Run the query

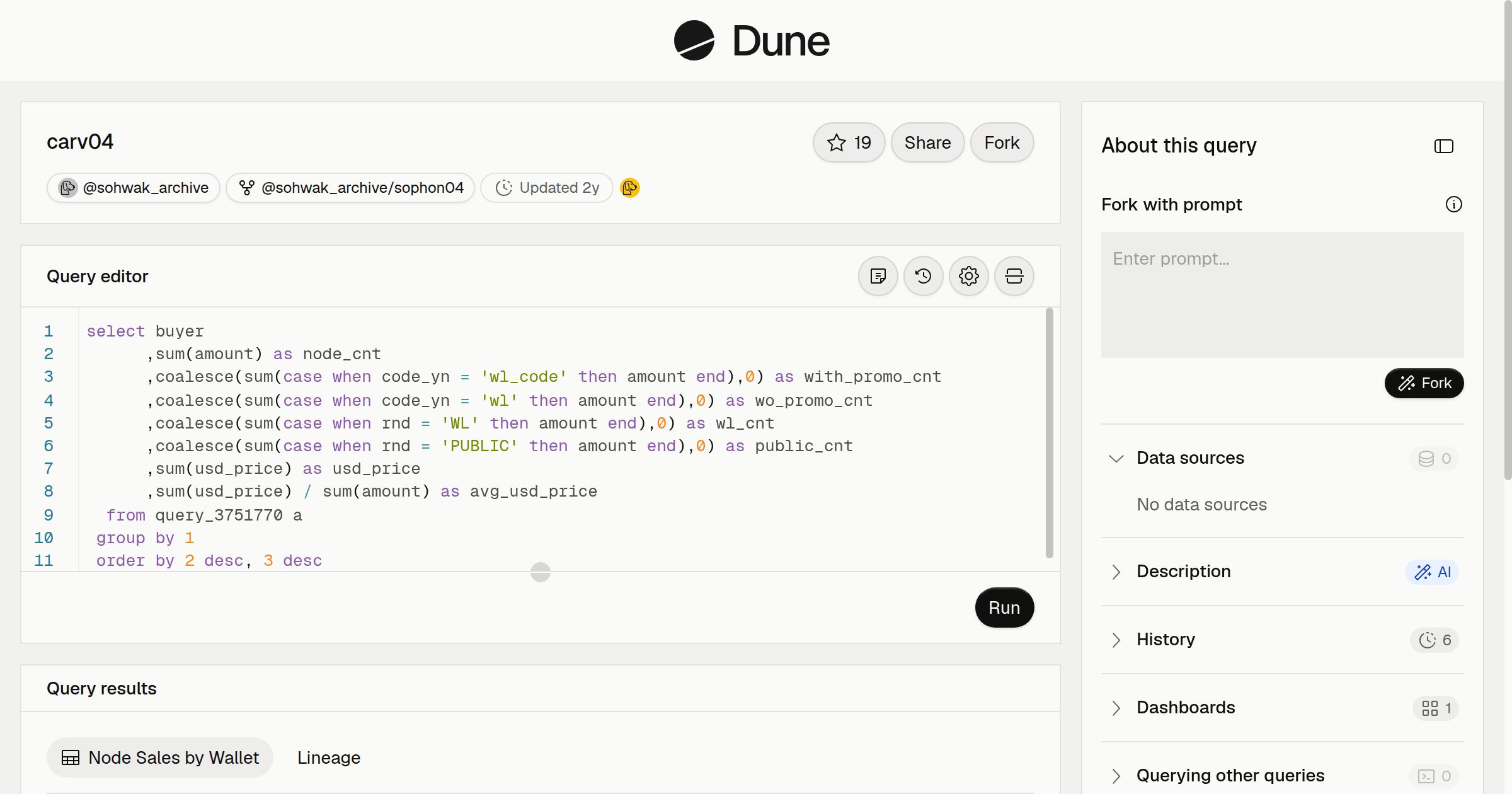1004,607
